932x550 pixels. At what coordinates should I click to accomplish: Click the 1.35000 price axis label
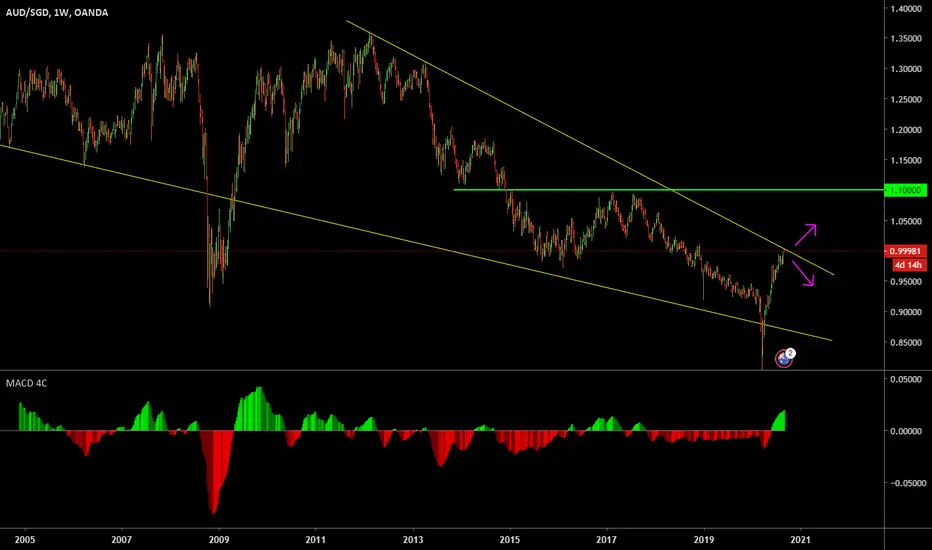click(906, 39)
